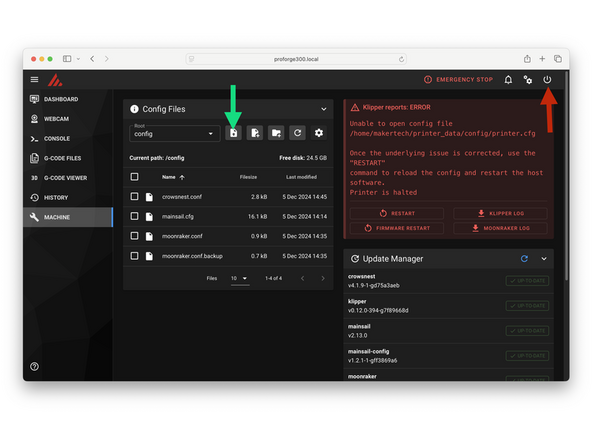Click the crowsnest.conf file icon
The height and width of the screenshot is (444, 592).
(x=150, y=197)
